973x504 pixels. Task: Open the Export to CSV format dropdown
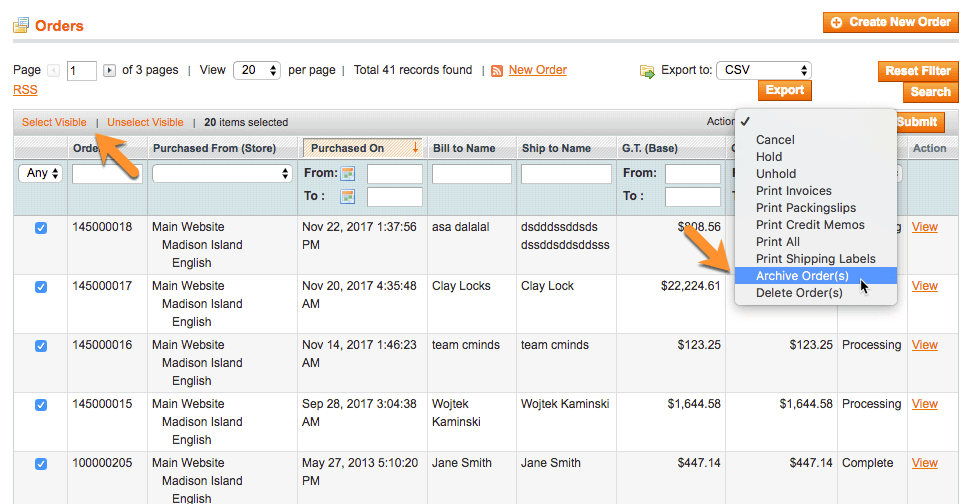[x=764, y=70]
